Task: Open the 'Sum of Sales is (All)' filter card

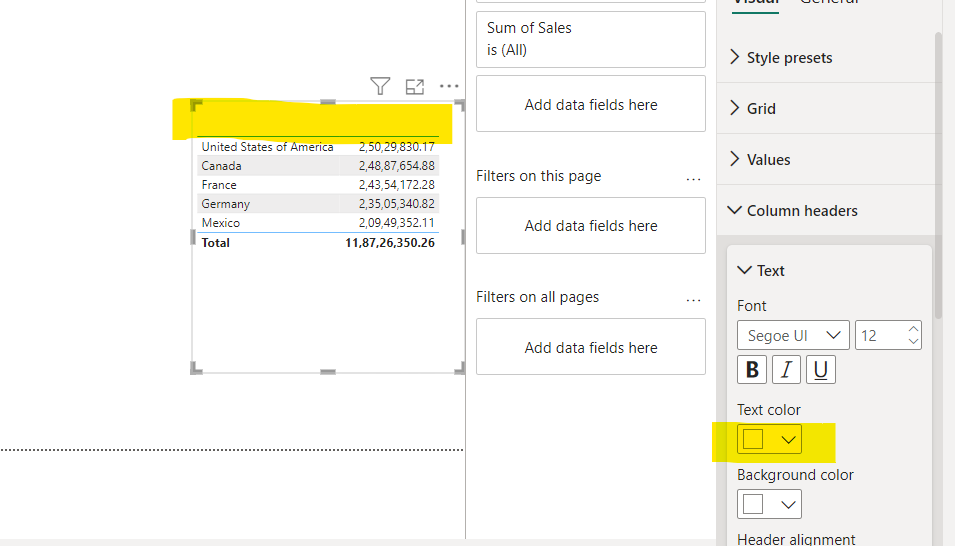Action: (591, 39)
